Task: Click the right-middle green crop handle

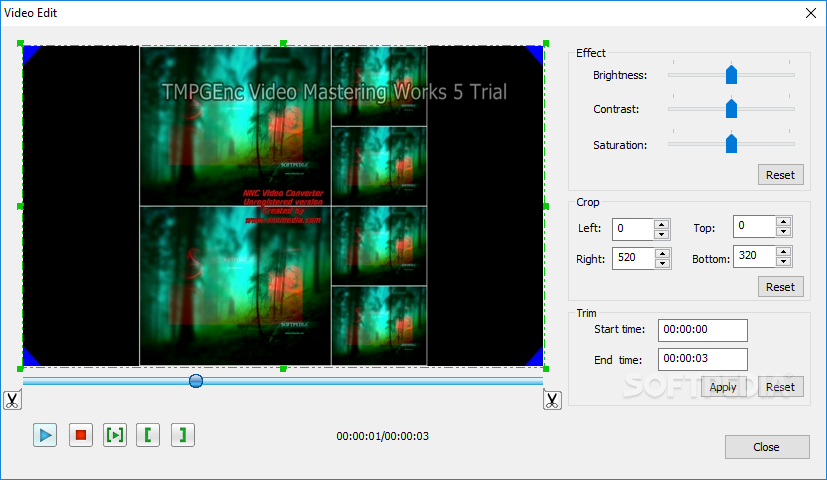Action: coord(546,206)
